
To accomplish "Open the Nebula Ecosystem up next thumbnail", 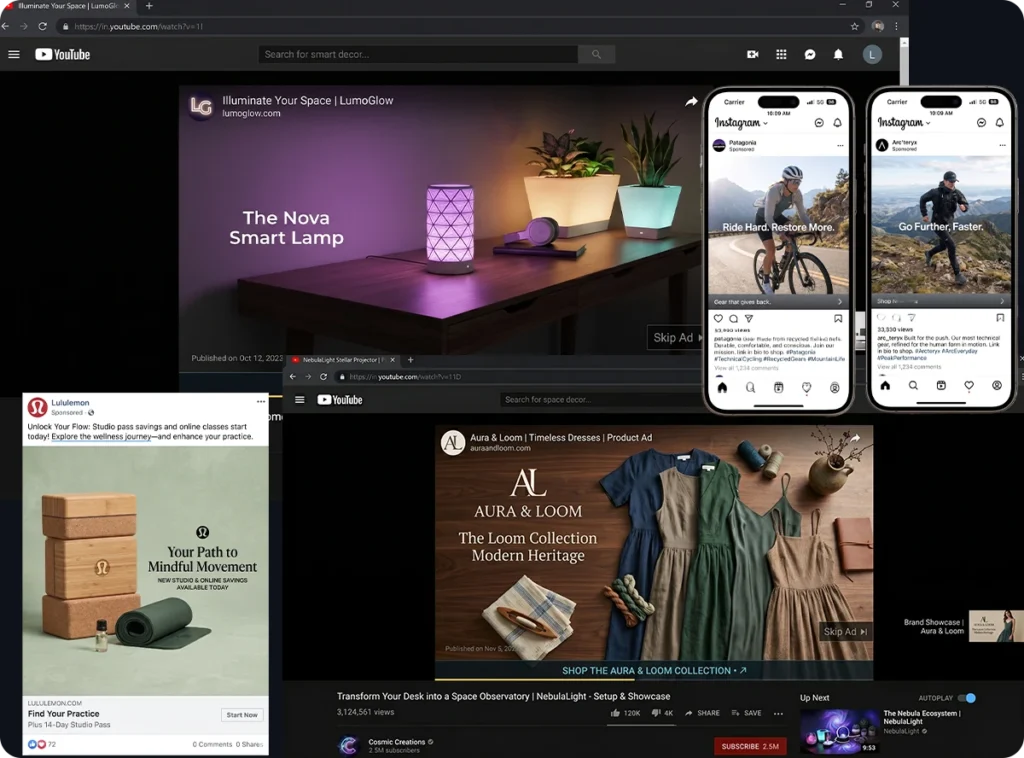I will [839, 731].
